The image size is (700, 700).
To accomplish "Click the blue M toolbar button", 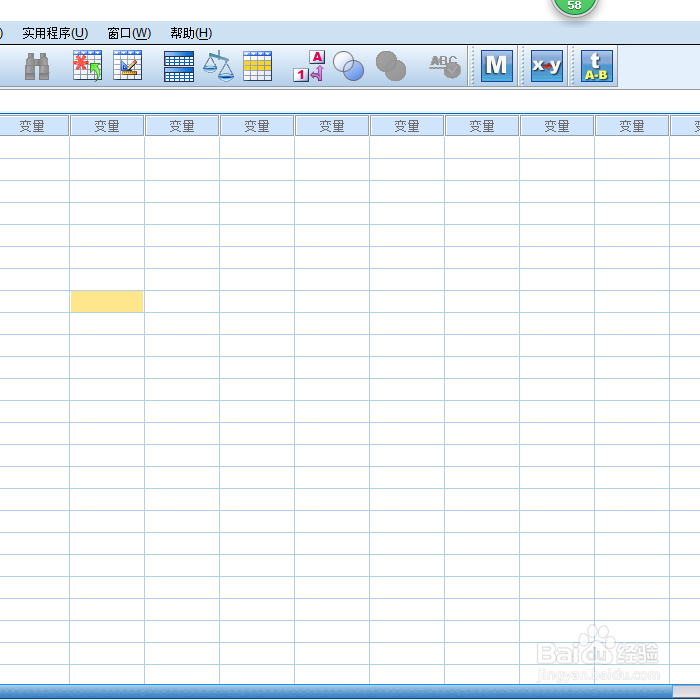I will (x=496, y=66).
